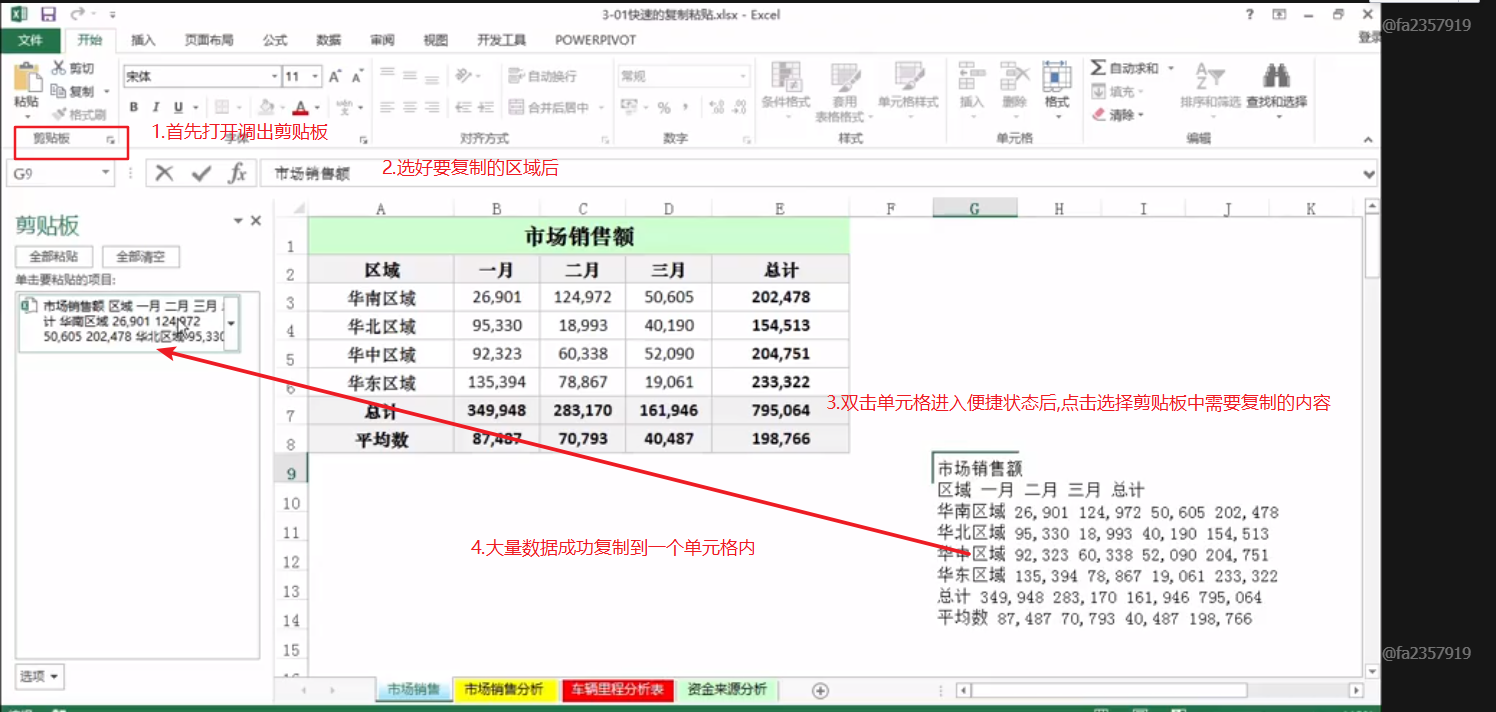1496x712 pixels.
Task: Open the font size dropdown showing 11
Action: [316, 76]
